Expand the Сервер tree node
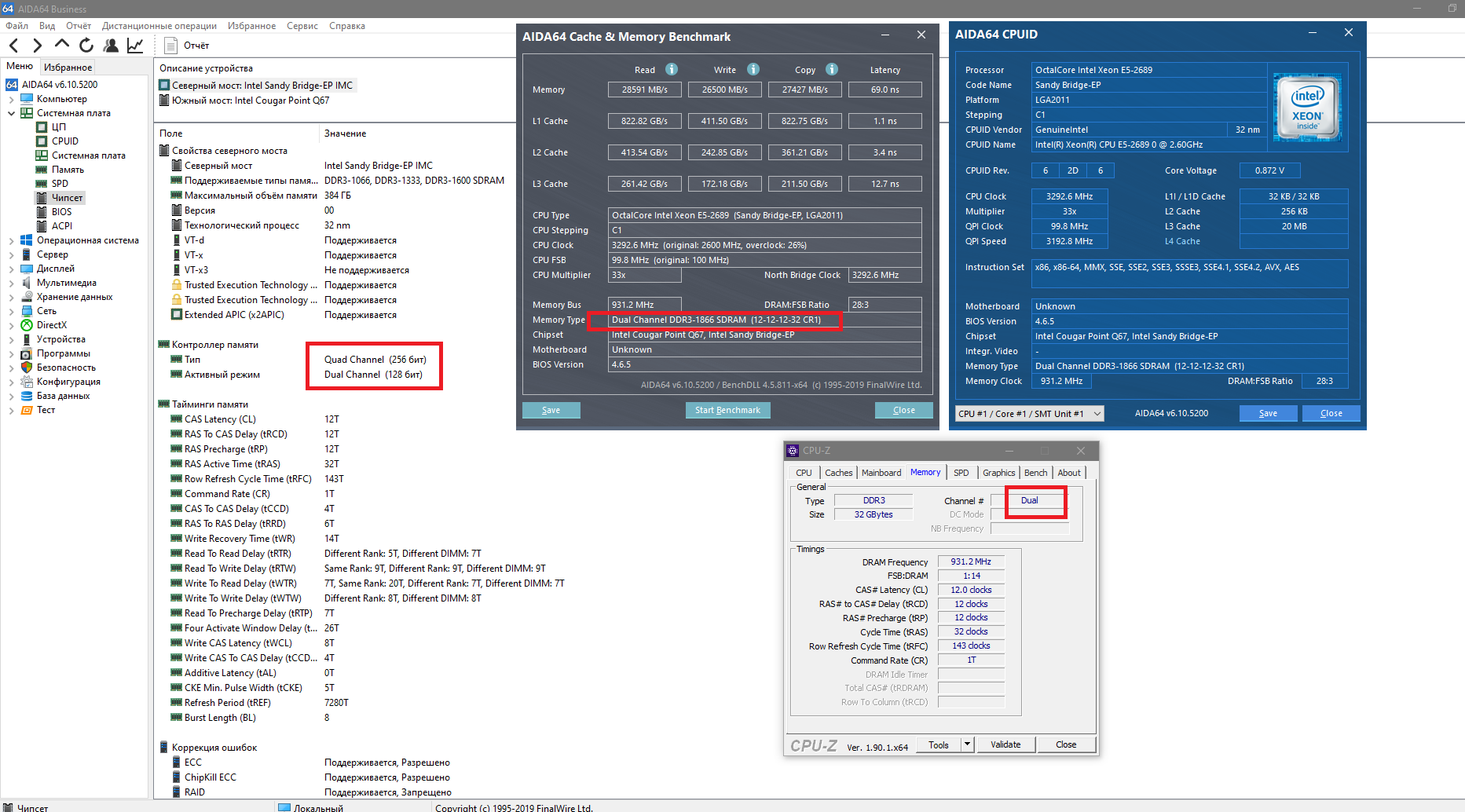The width and height of the screenshot is (1465, 812). coord(11,255)
